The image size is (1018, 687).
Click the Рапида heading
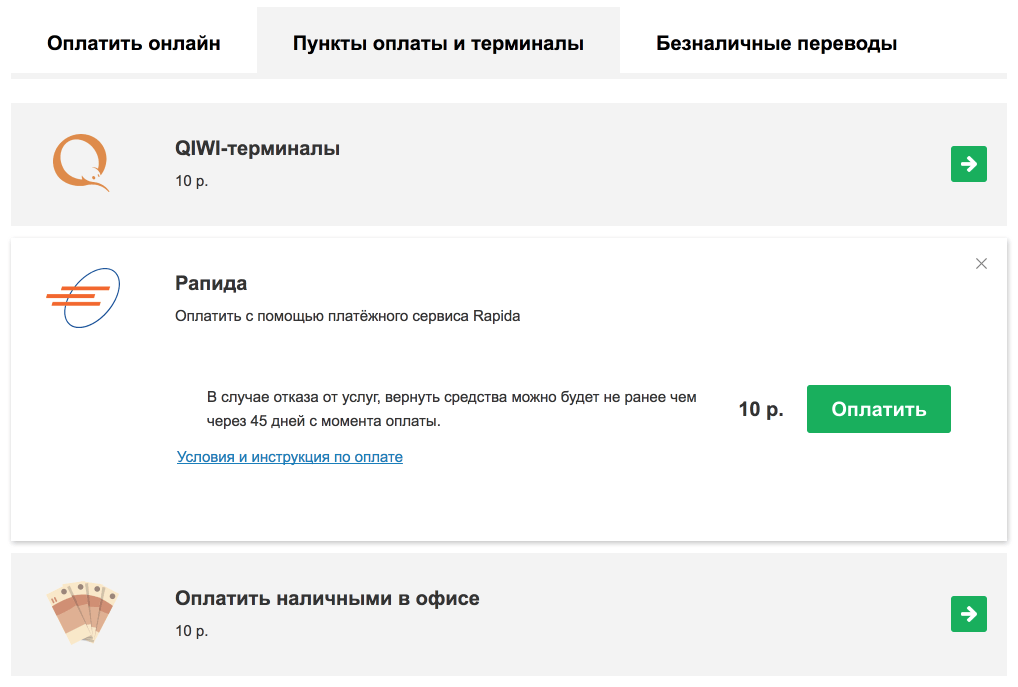pos(211,283)
